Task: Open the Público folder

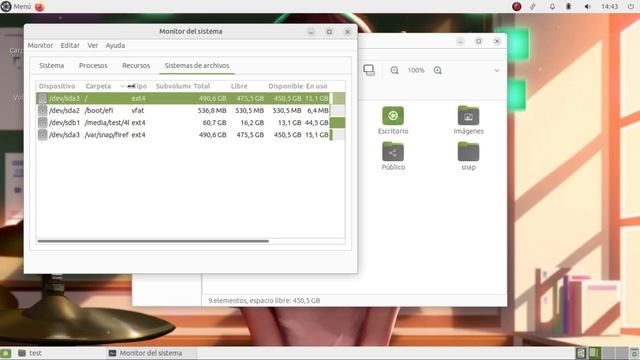Action: pos(393,156)
